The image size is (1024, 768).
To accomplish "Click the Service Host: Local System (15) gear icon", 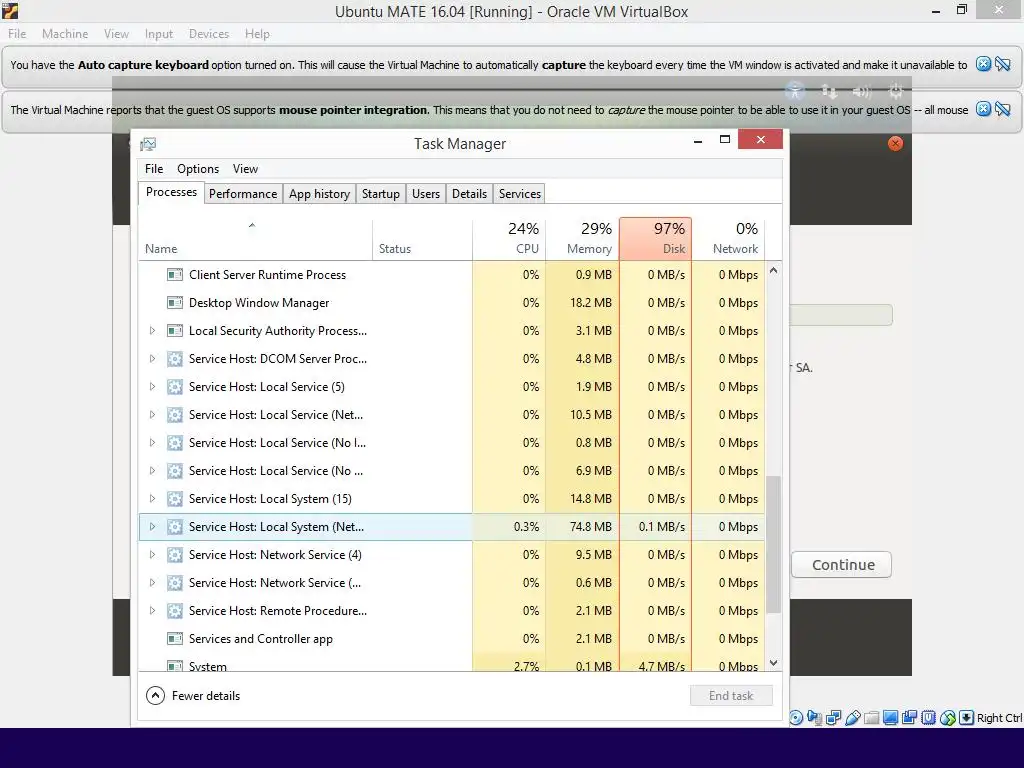I will [x=174, y=498].
